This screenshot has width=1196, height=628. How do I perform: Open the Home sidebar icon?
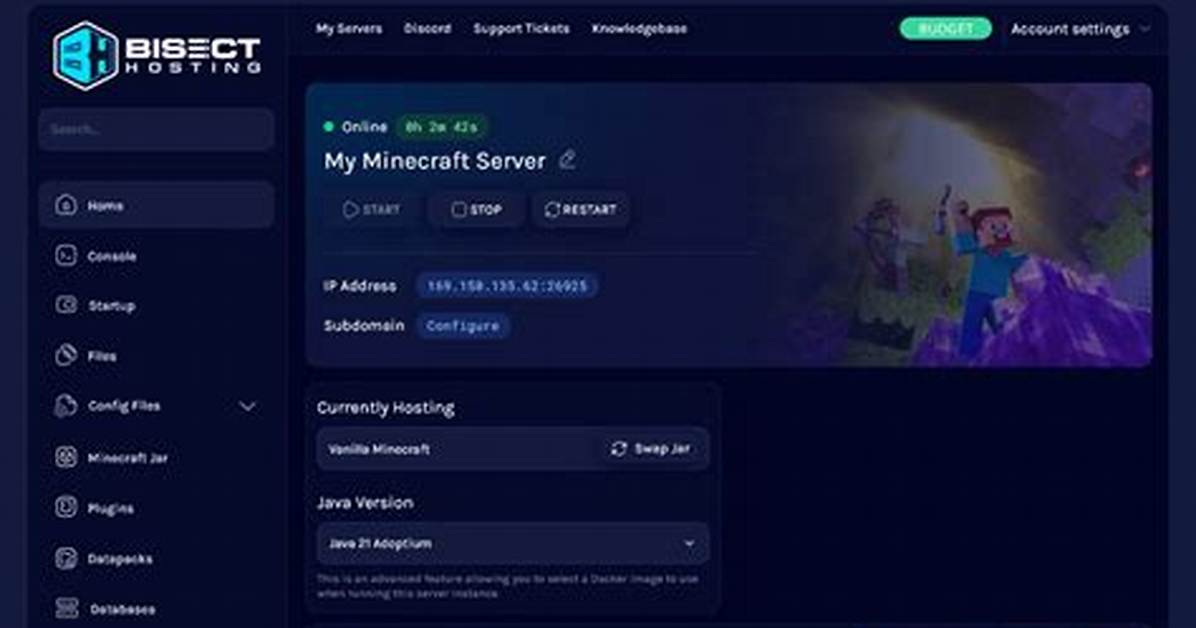click(x=66, y=205)
